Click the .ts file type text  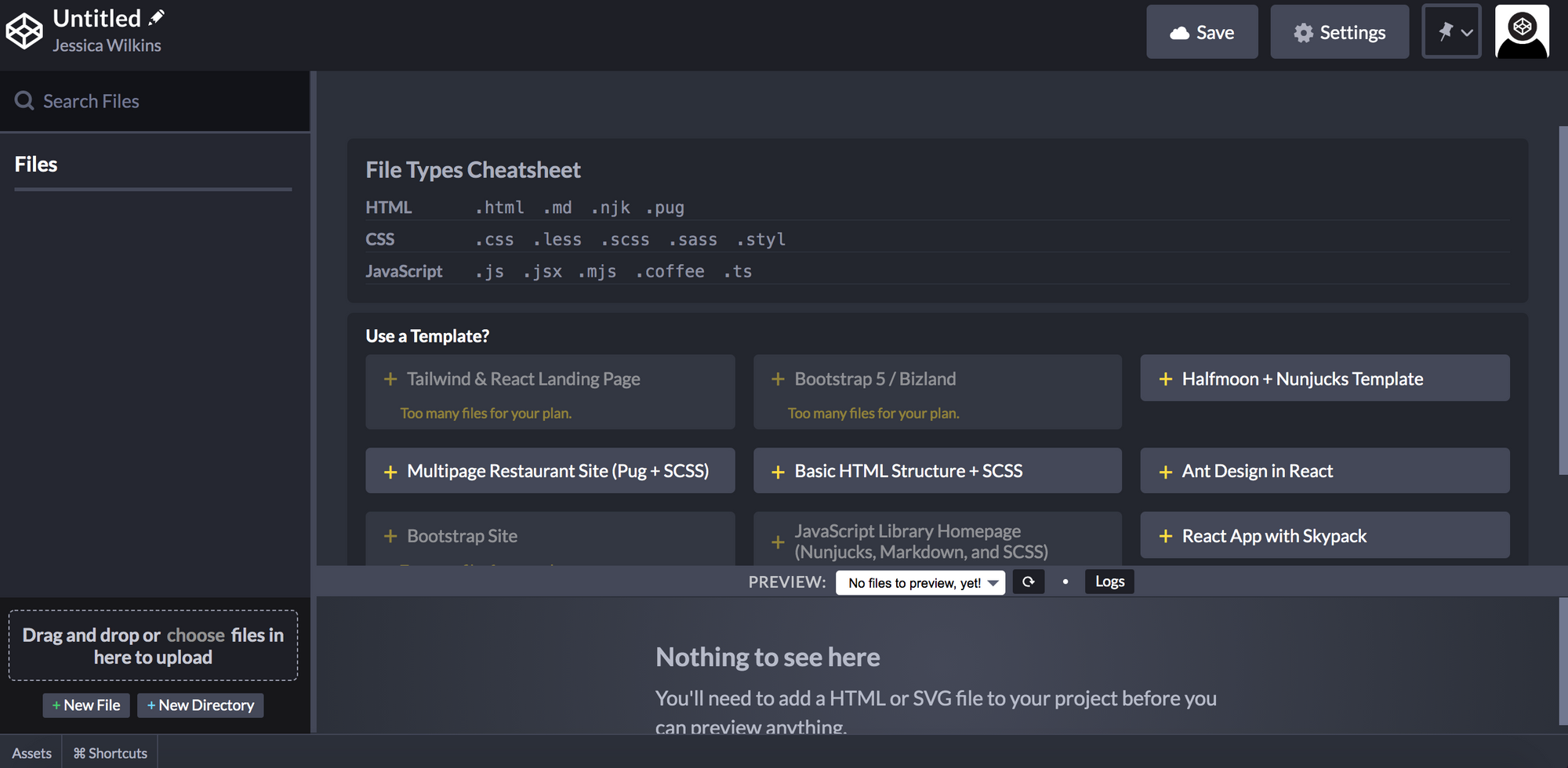point(738,271)
